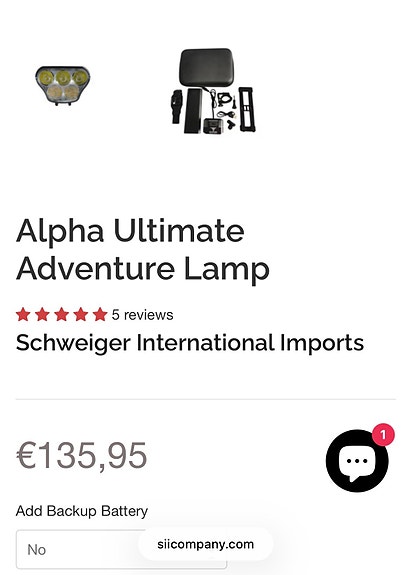Open Schweiger International Imports vendor link
412x575 pixels.
tap(190, 343)
